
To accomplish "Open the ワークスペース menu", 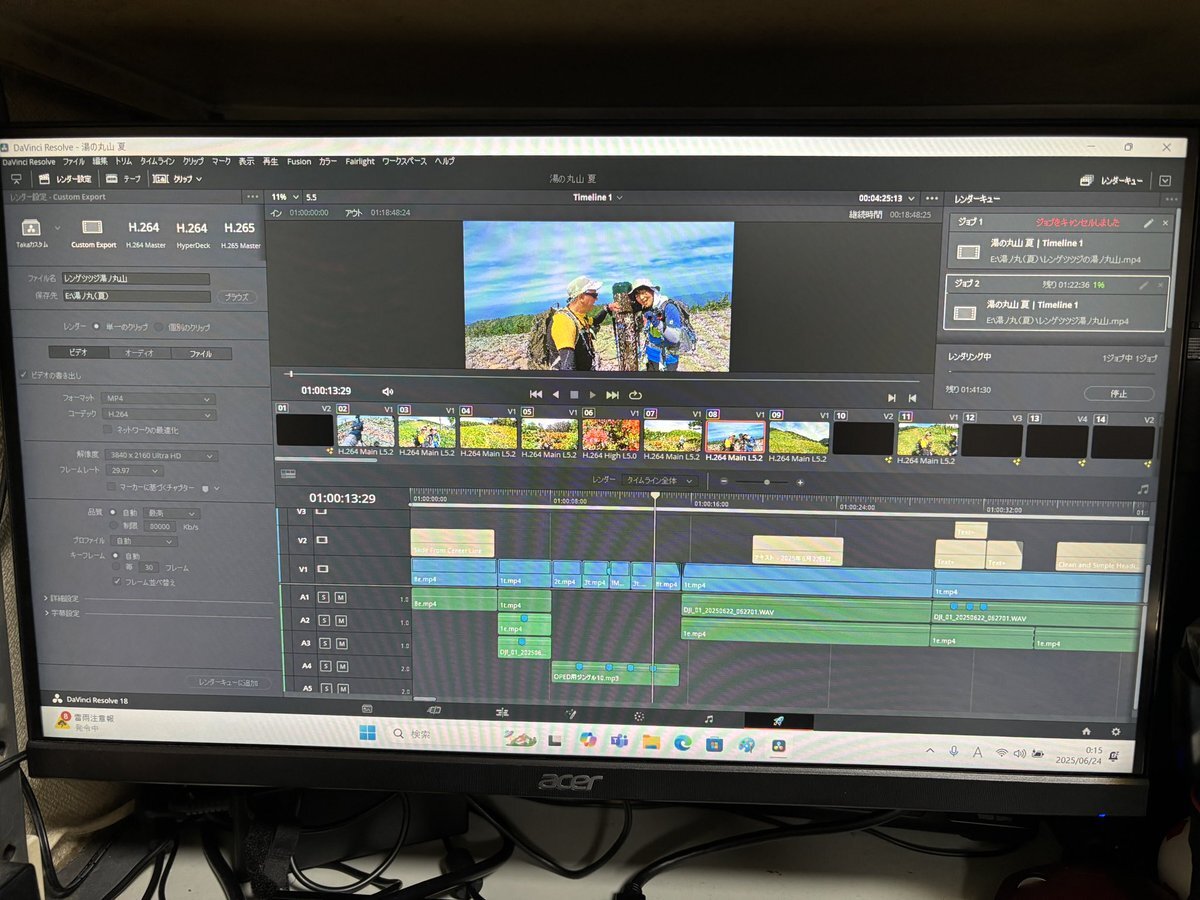I will pyautogui.click(x=404, y=161).
